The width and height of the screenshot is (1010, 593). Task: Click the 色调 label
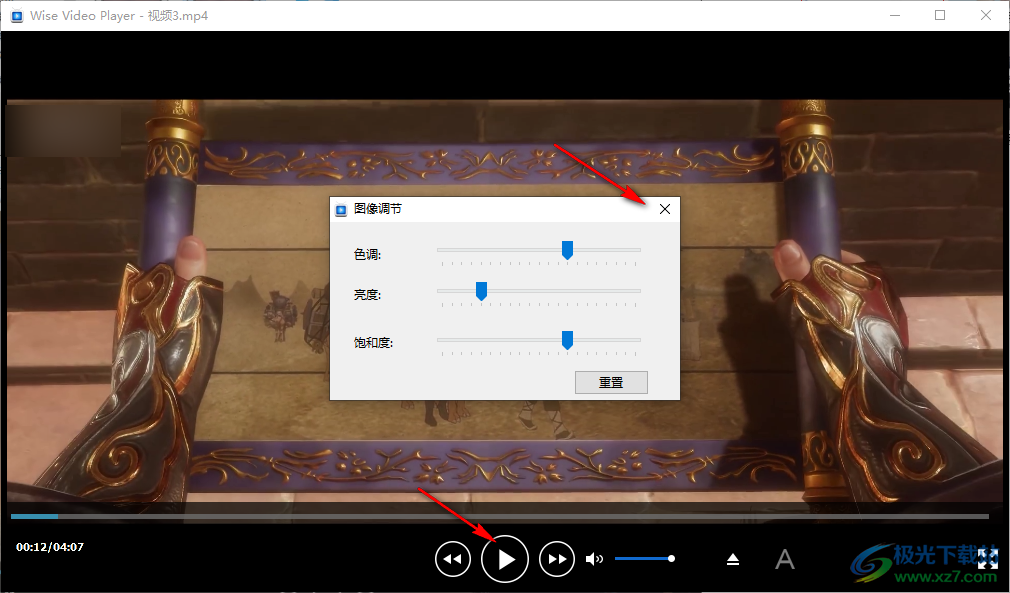(367, 254)
